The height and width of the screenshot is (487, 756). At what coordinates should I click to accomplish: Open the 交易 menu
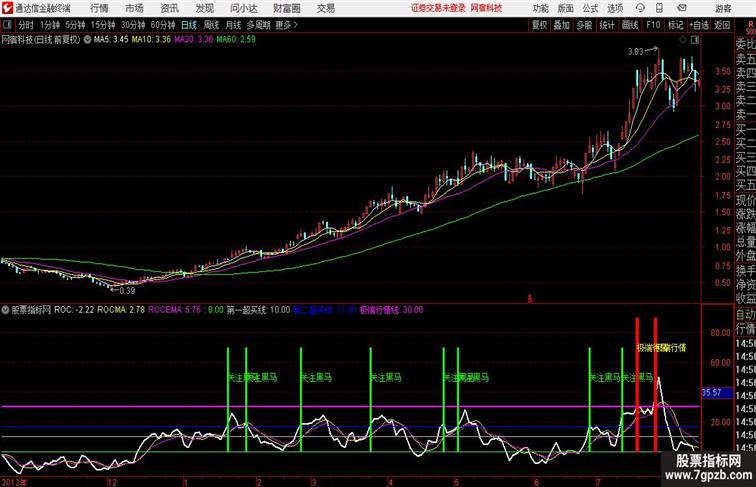coord(325,8)
